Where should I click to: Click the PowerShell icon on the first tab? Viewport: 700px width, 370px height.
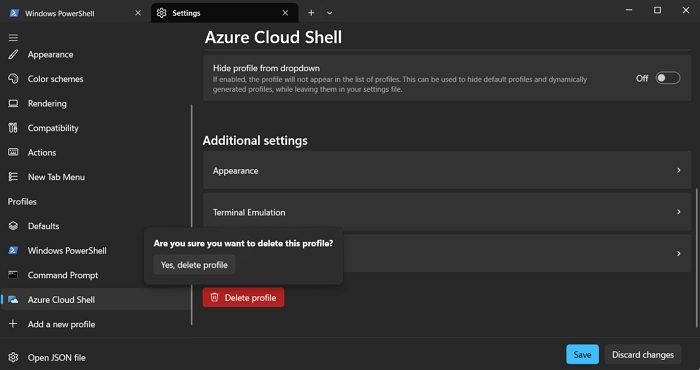[x=14, y=13]
